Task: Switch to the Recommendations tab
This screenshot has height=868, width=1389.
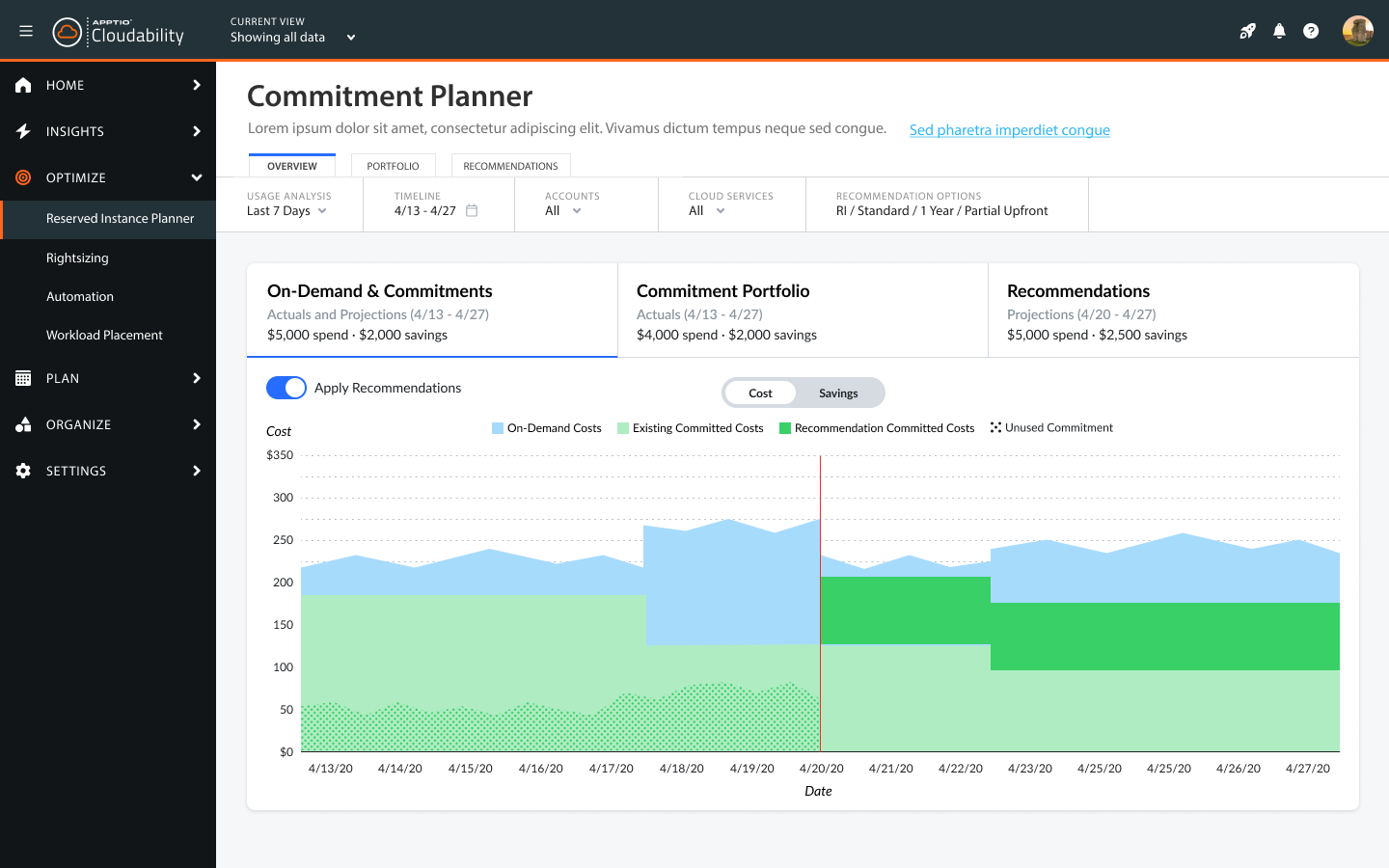Action: [x=510, y=166]
